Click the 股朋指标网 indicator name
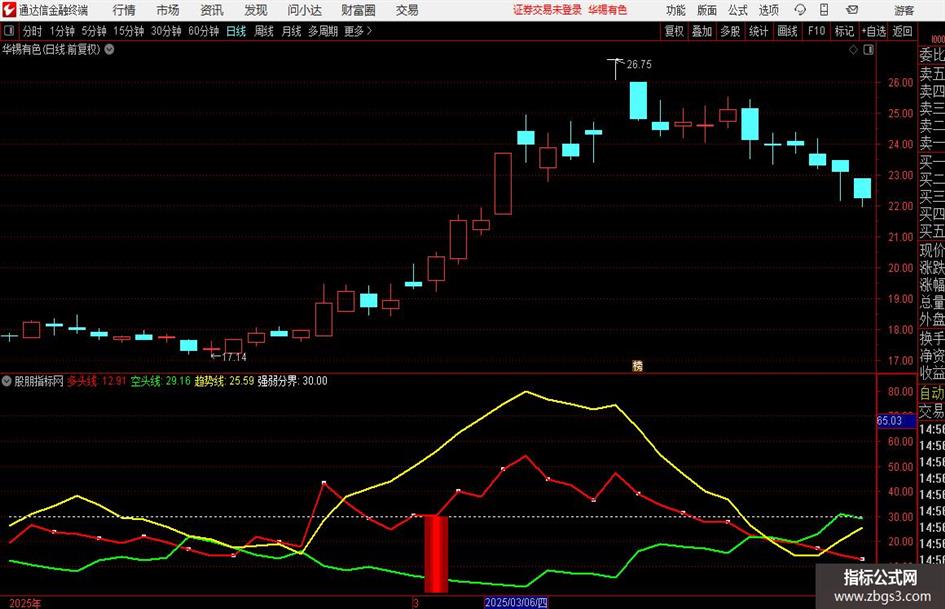This screenshot has width=945, height=609. [x=39, y=381]
